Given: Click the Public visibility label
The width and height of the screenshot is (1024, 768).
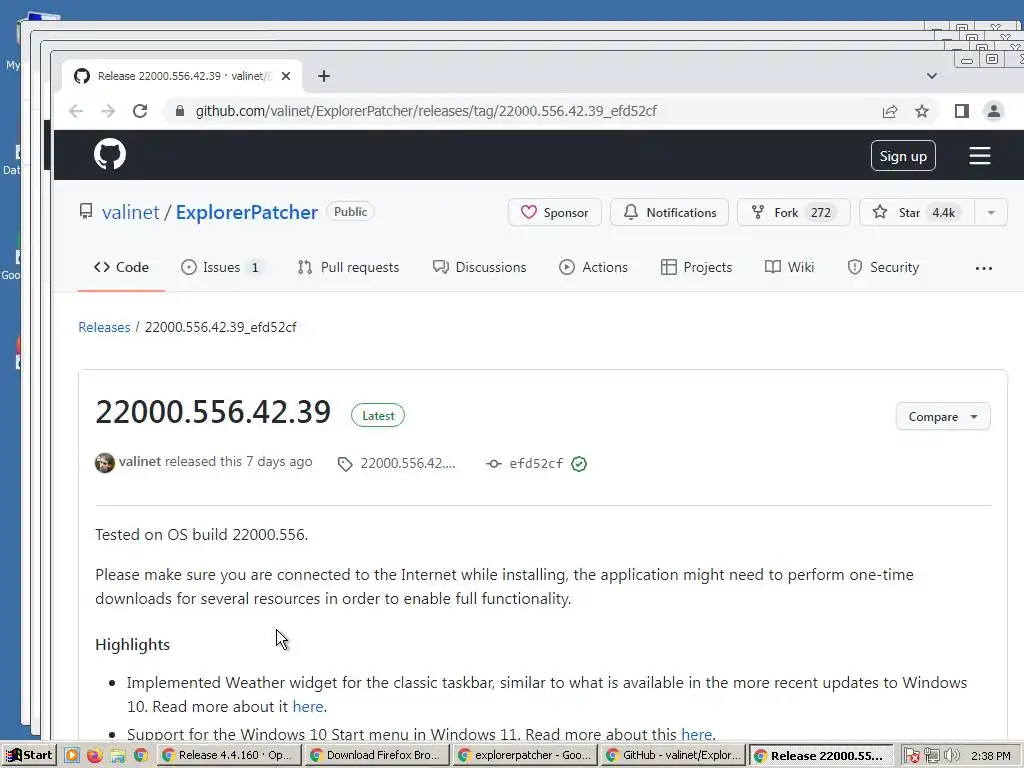Looking at the screenshot, I should [350, 212].
